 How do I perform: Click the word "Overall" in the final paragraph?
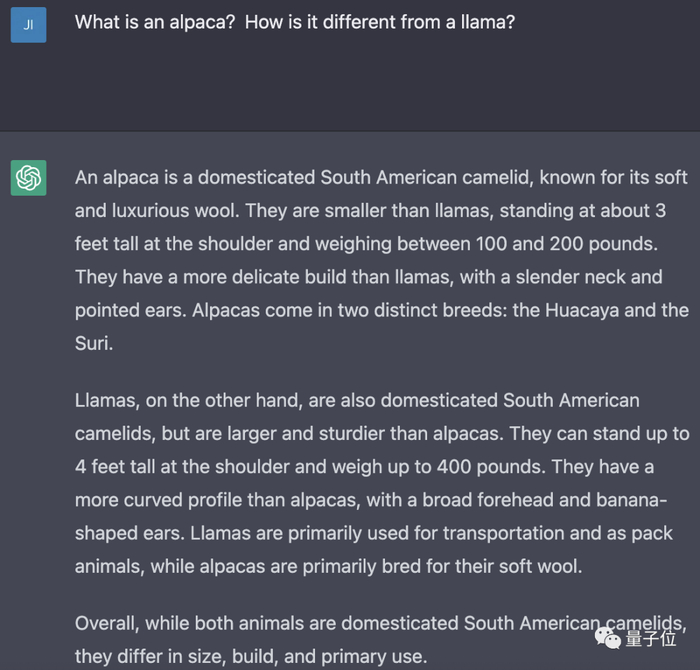(x=109, y=624)
